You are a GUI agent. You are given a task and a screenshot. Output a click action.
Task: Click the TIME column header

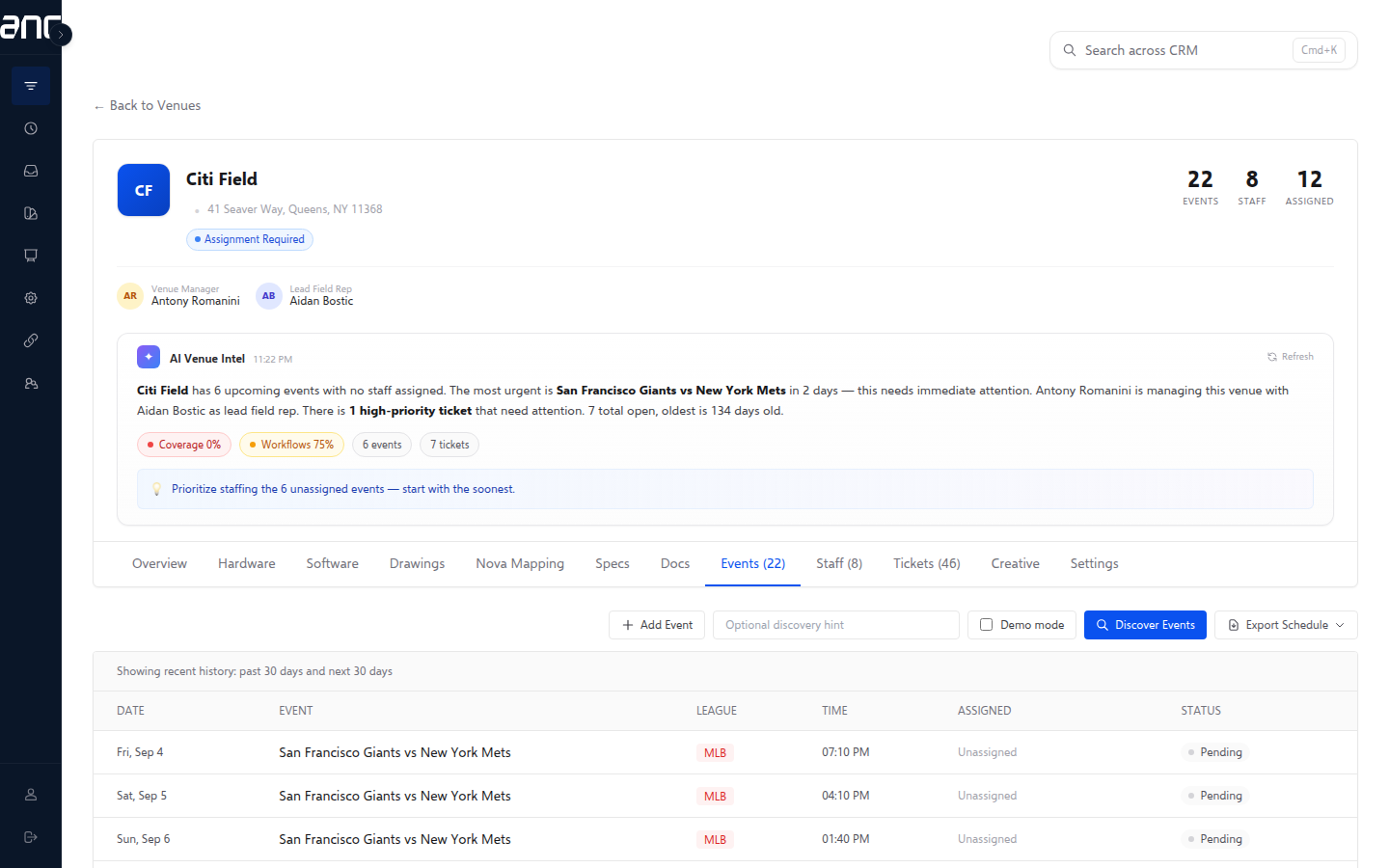point(834,711)
